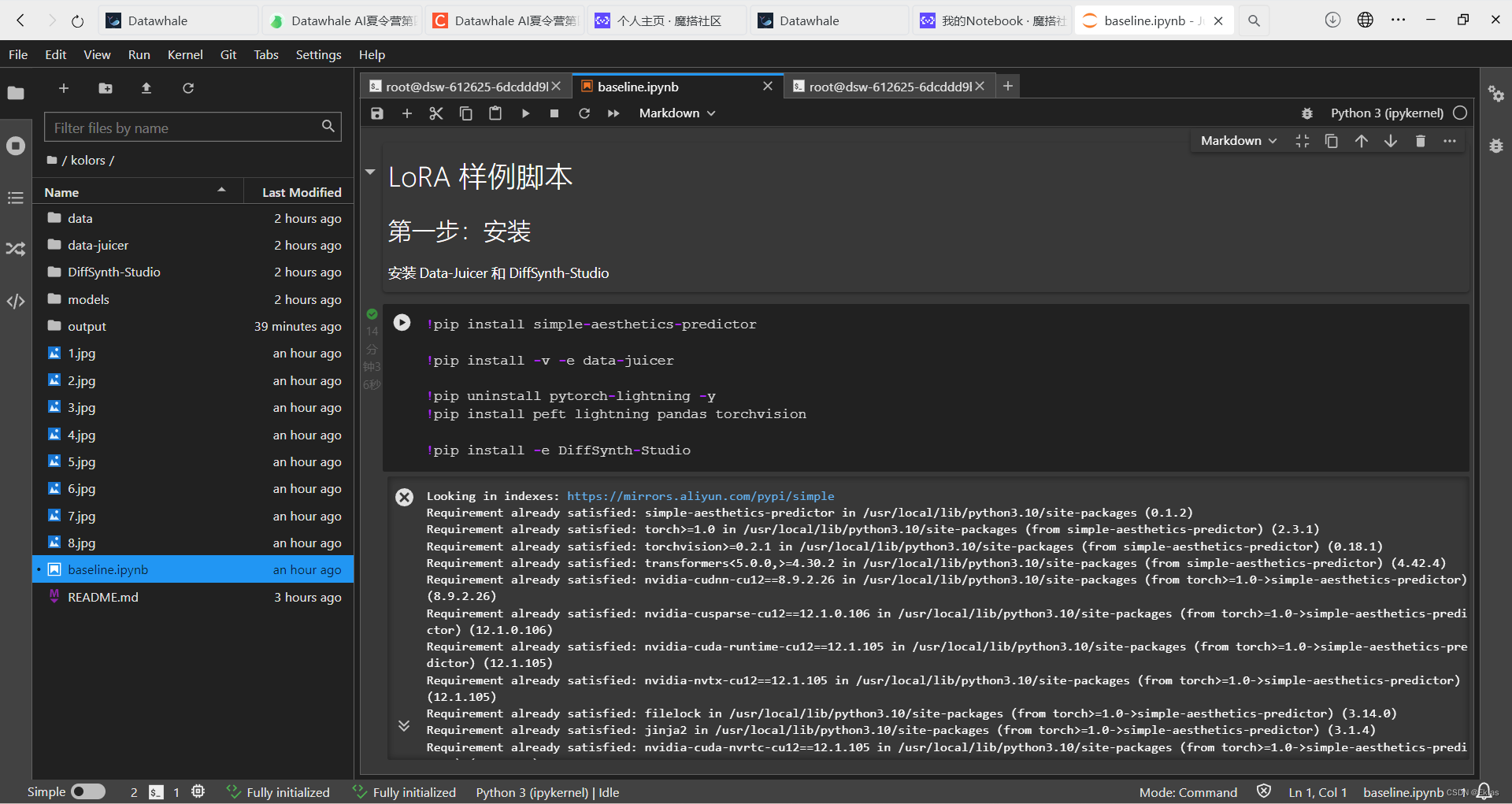This screenshot has height=804, width=1512.
Task: Select the README.md file
Action: pyautogui.click(x=193, y=597)
